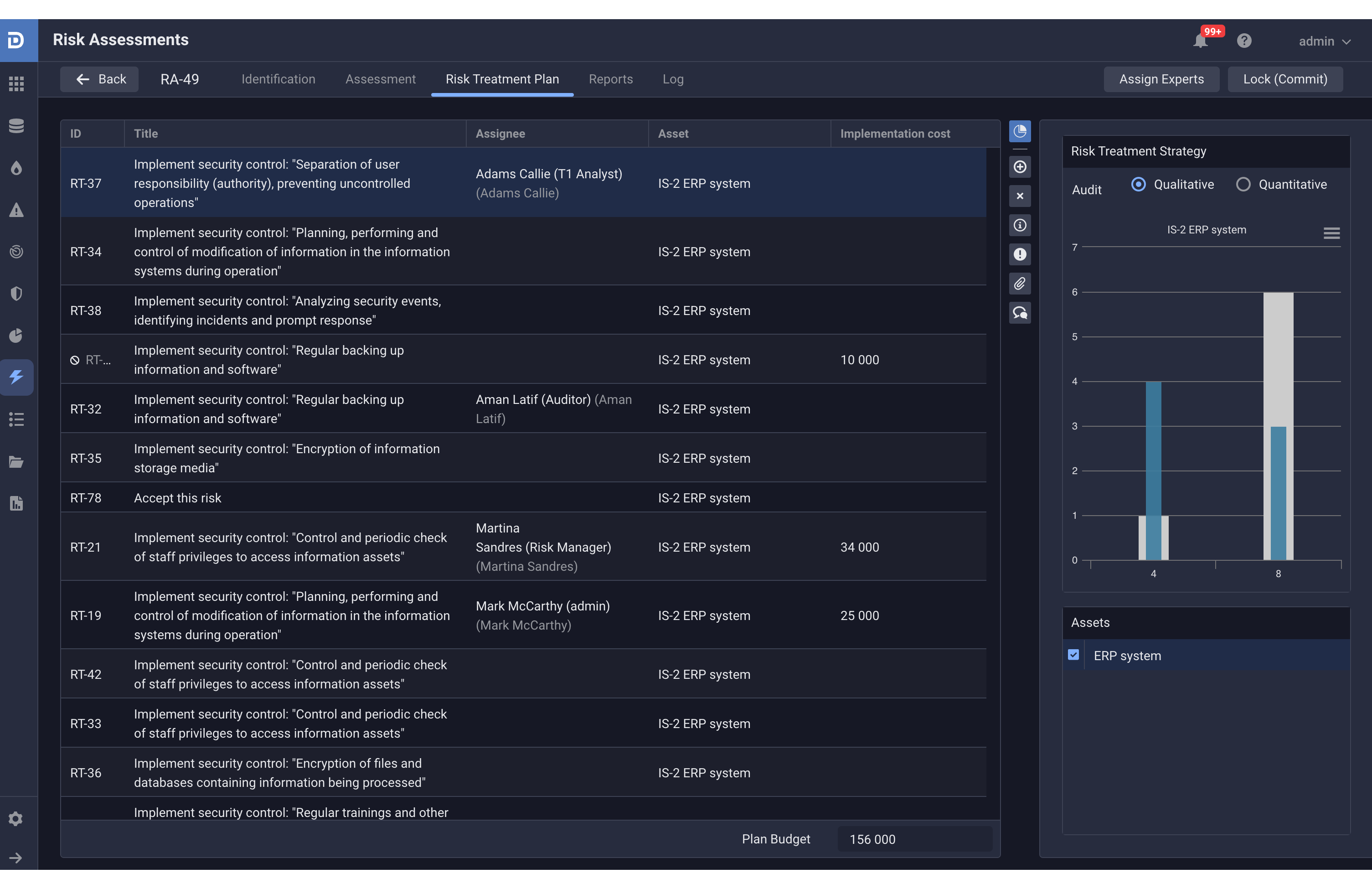Expand the admin user dropdown

click(x=1324, y=41)
